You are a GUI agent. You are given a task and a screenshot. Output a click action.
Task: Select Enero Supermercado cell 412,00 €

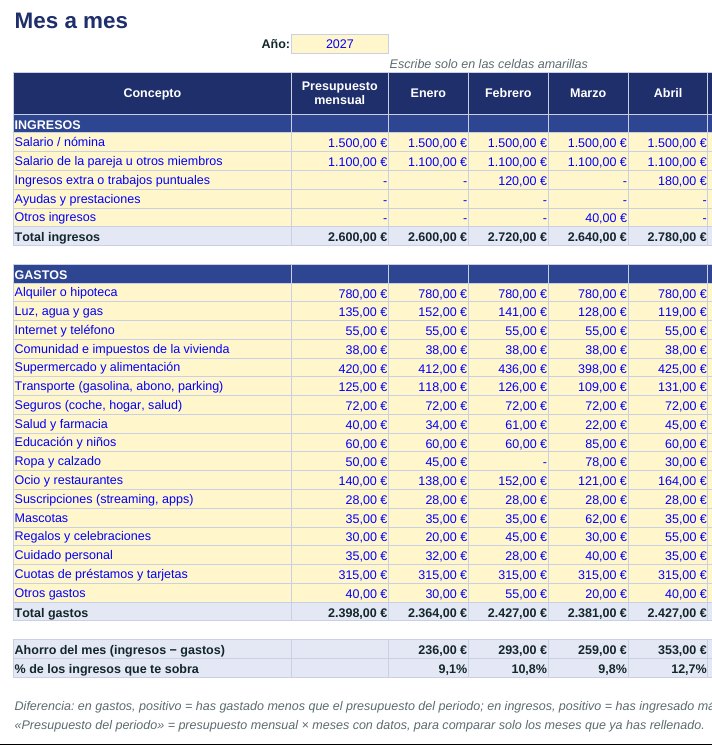[x=428, y=368]
